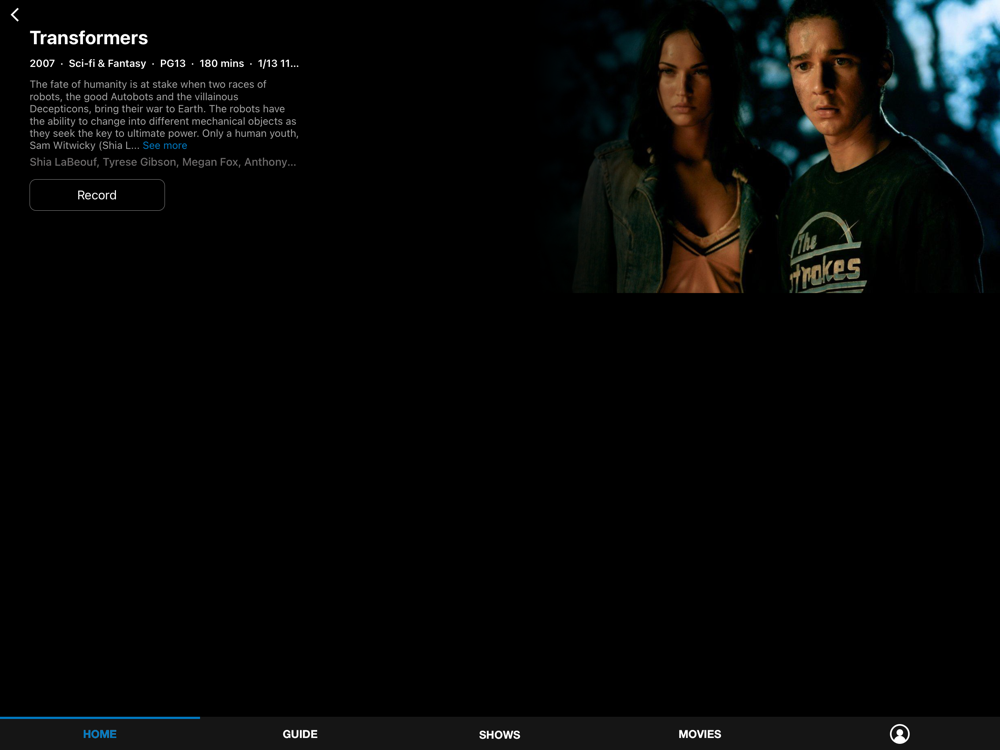Screen dimensions: 1000x750
Task: Open the MOVIES tab
Action: (700, 734)
